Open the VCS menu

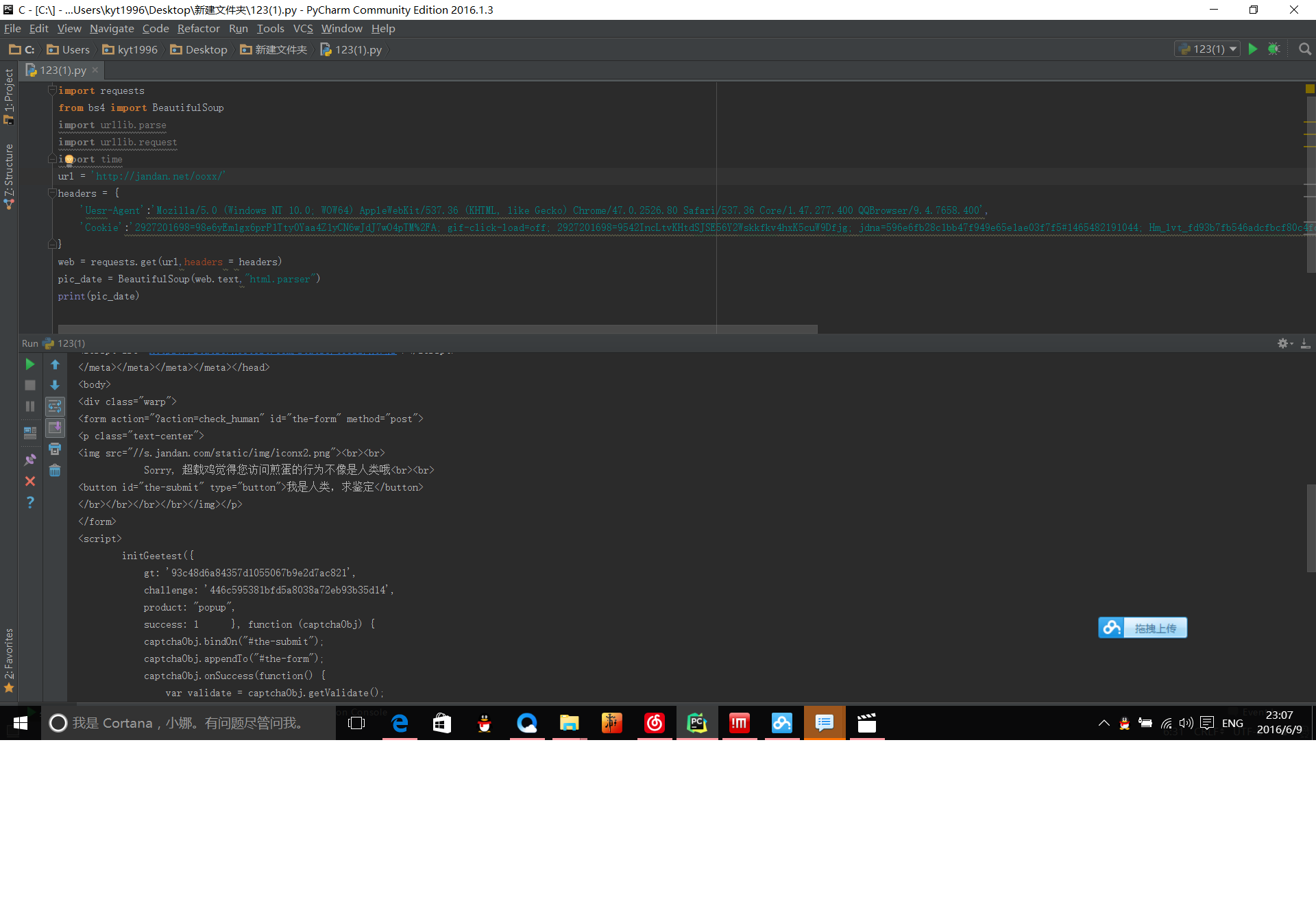[x=303, y=29]
